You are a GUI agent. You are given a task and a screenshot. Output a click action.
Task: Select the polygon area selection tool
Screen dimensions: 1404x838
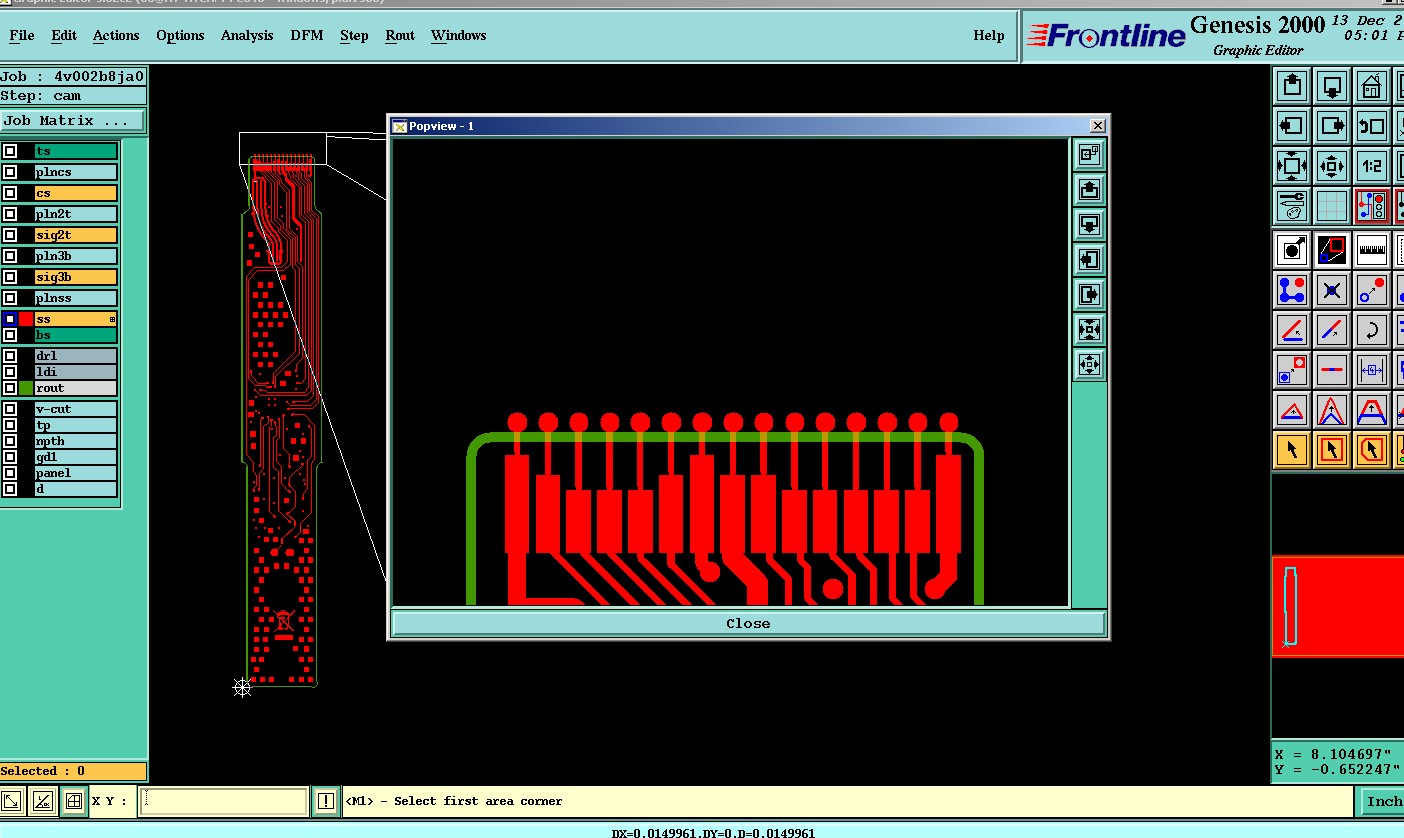coord(1372,450)
